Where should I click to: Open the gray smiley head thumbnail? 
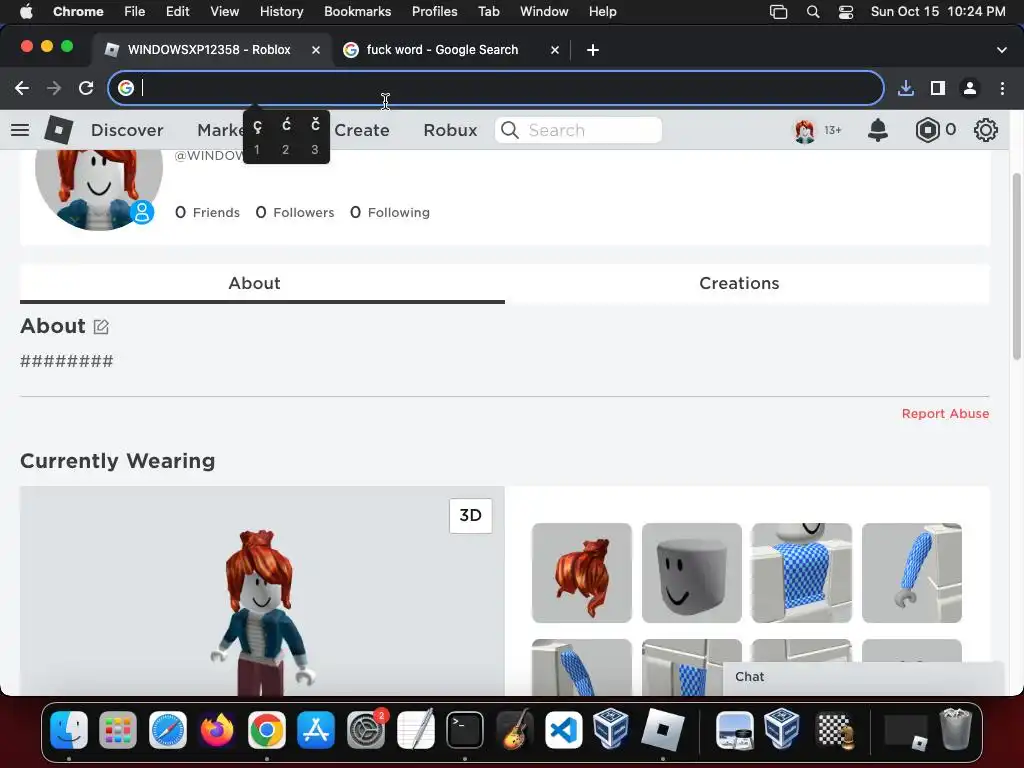pos(692,573)
